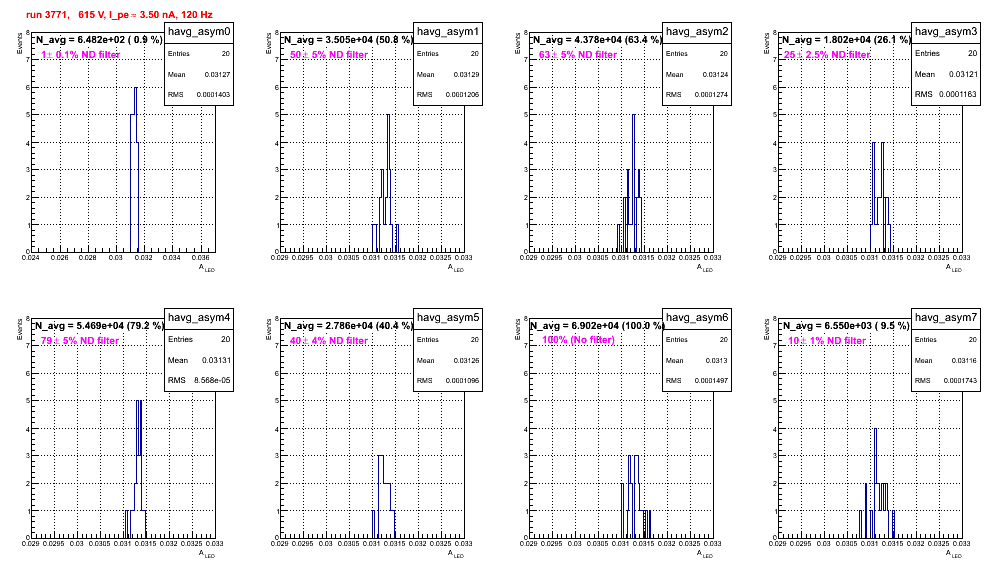This screenshot has height=572, width=996.
Task: Click the N_avg = 5.469e+04 label
Action: 99,325
